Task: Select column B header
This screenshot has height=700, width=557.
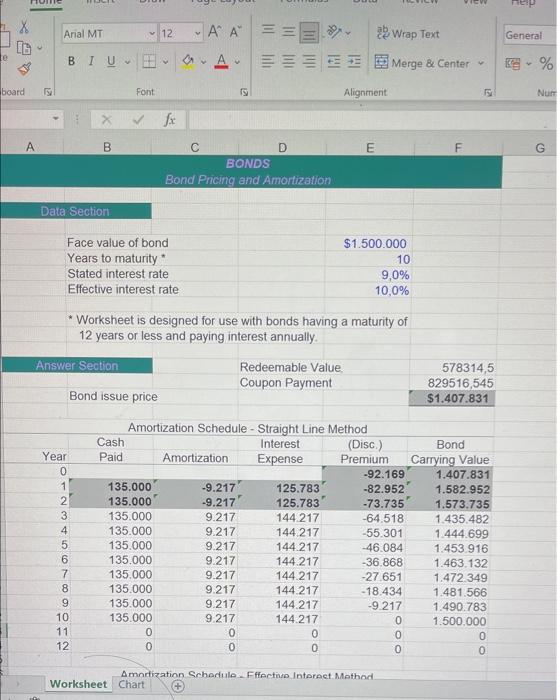Action: point(107,147)
